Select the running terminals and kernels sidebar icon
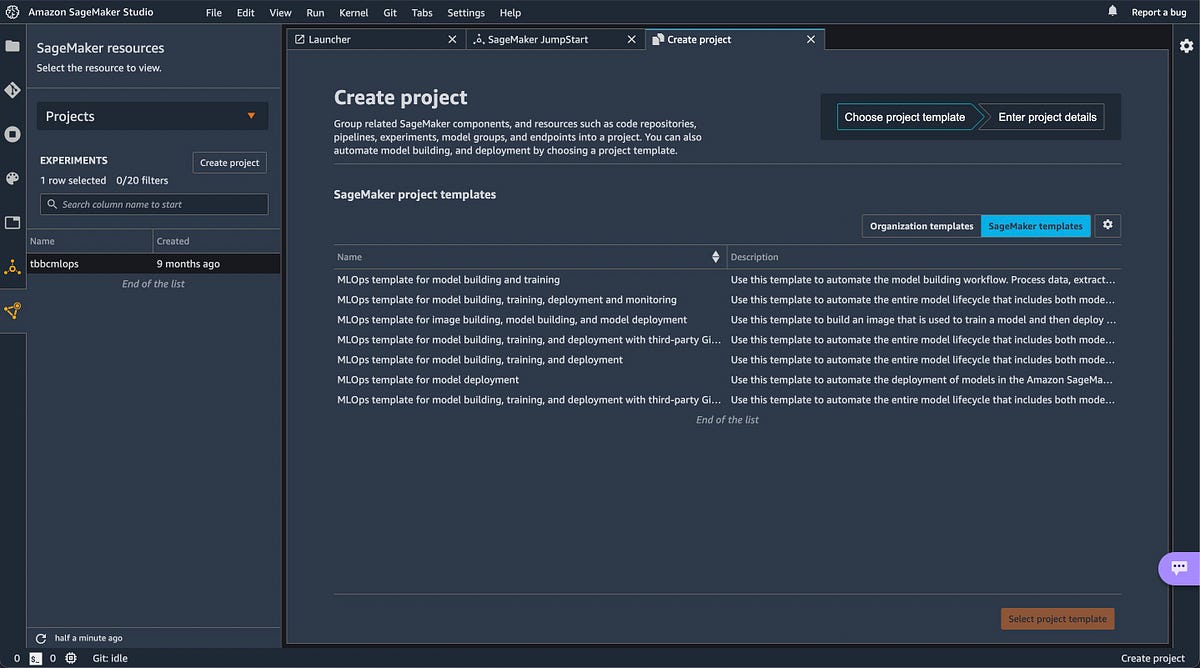1200x668 pixels. 12,134
